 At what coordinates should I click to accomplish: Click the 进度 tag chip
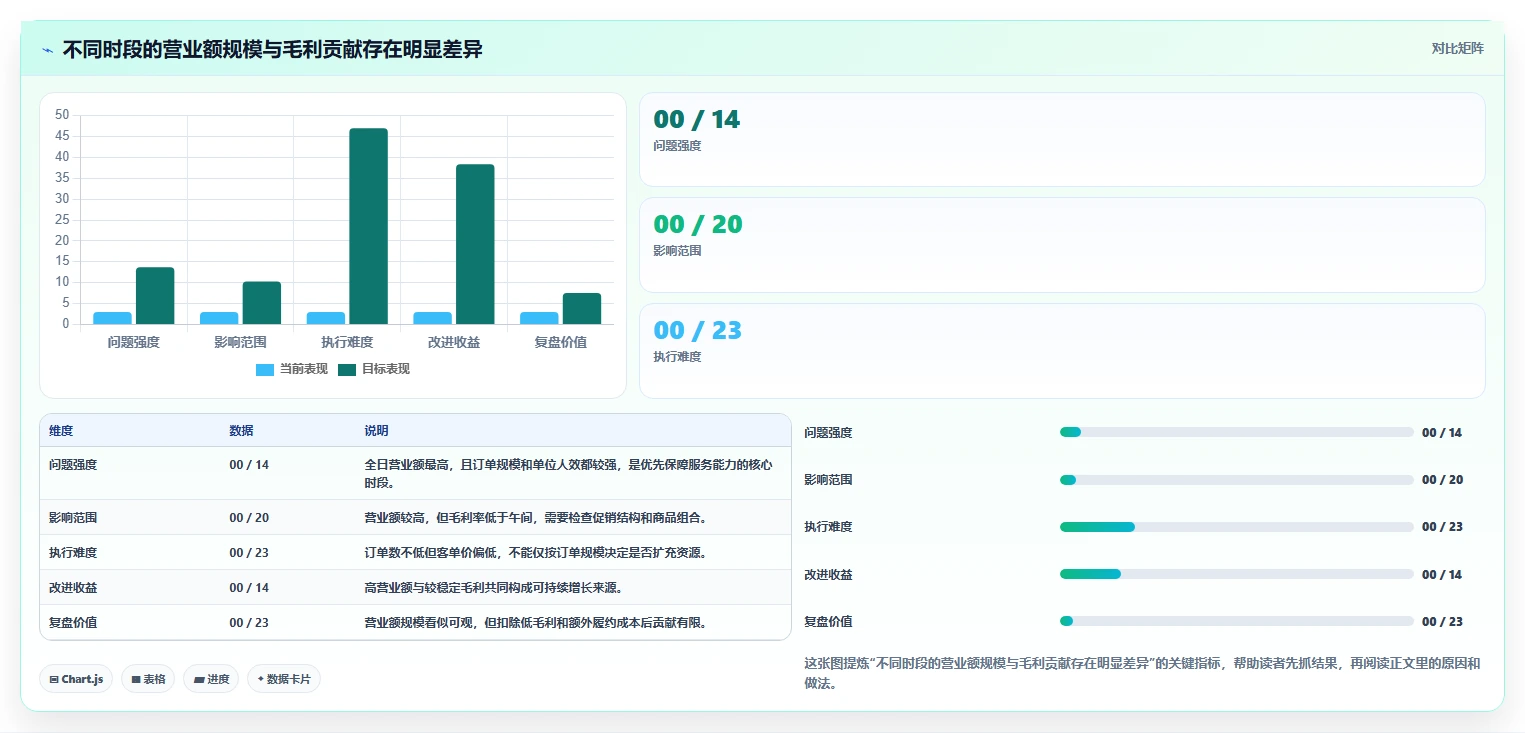pyautogui.click(x=211, y=679)
